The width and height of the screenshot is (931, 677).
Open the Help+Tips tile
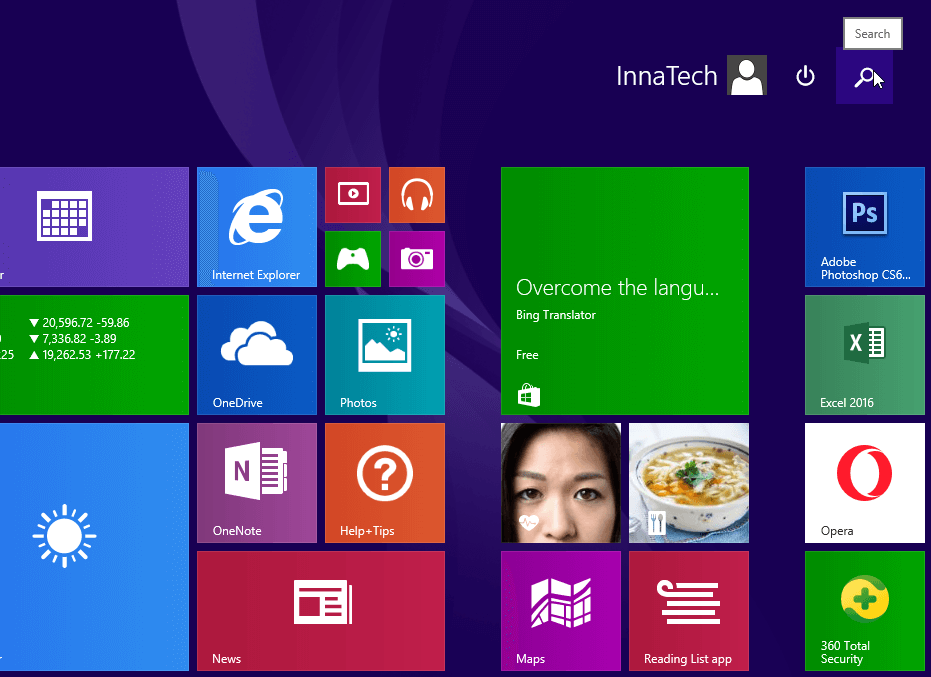[x=385, y=483]
